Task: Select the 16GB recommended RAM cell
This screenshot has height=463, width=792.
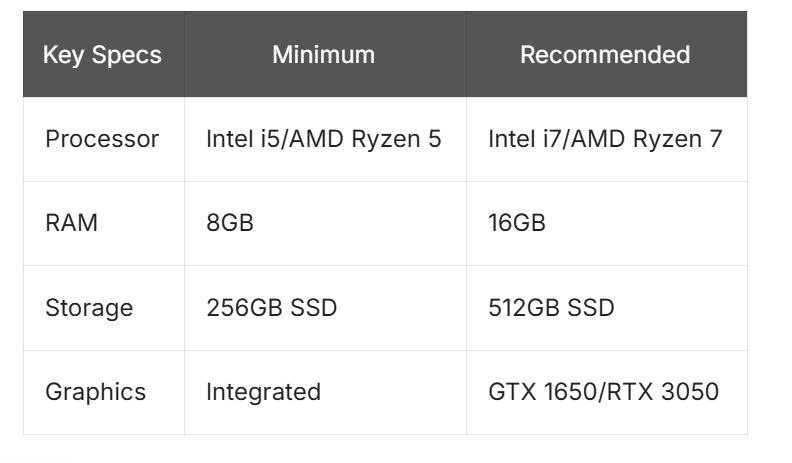Action: tap(517, 222)
